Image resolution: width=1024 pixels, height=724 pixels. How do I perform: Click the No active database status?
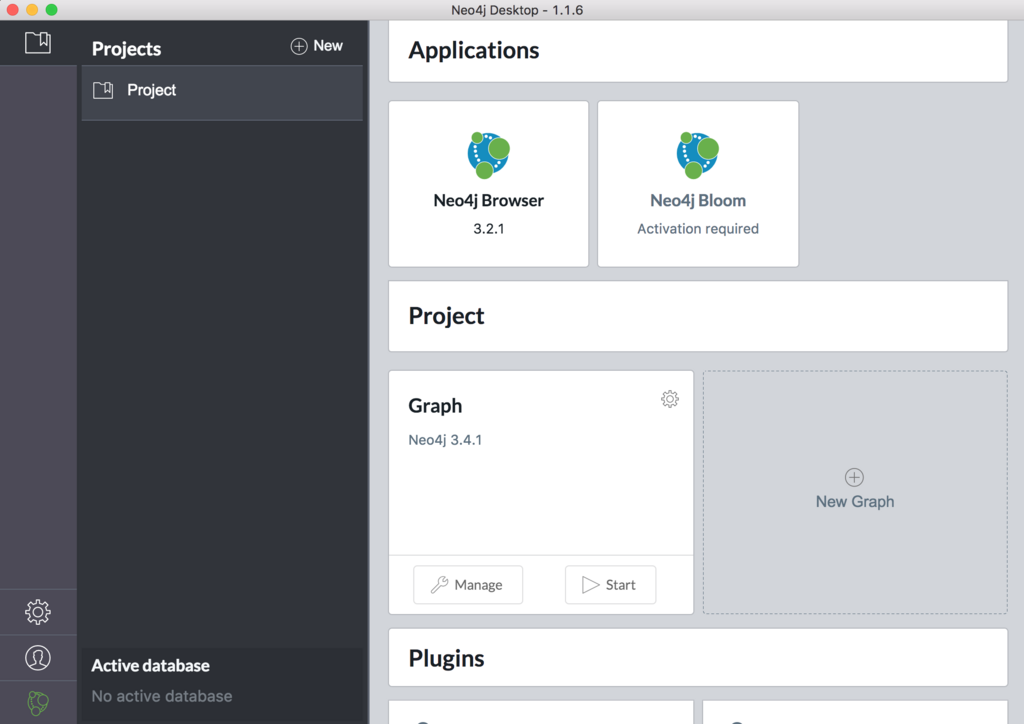coord(161,696)
